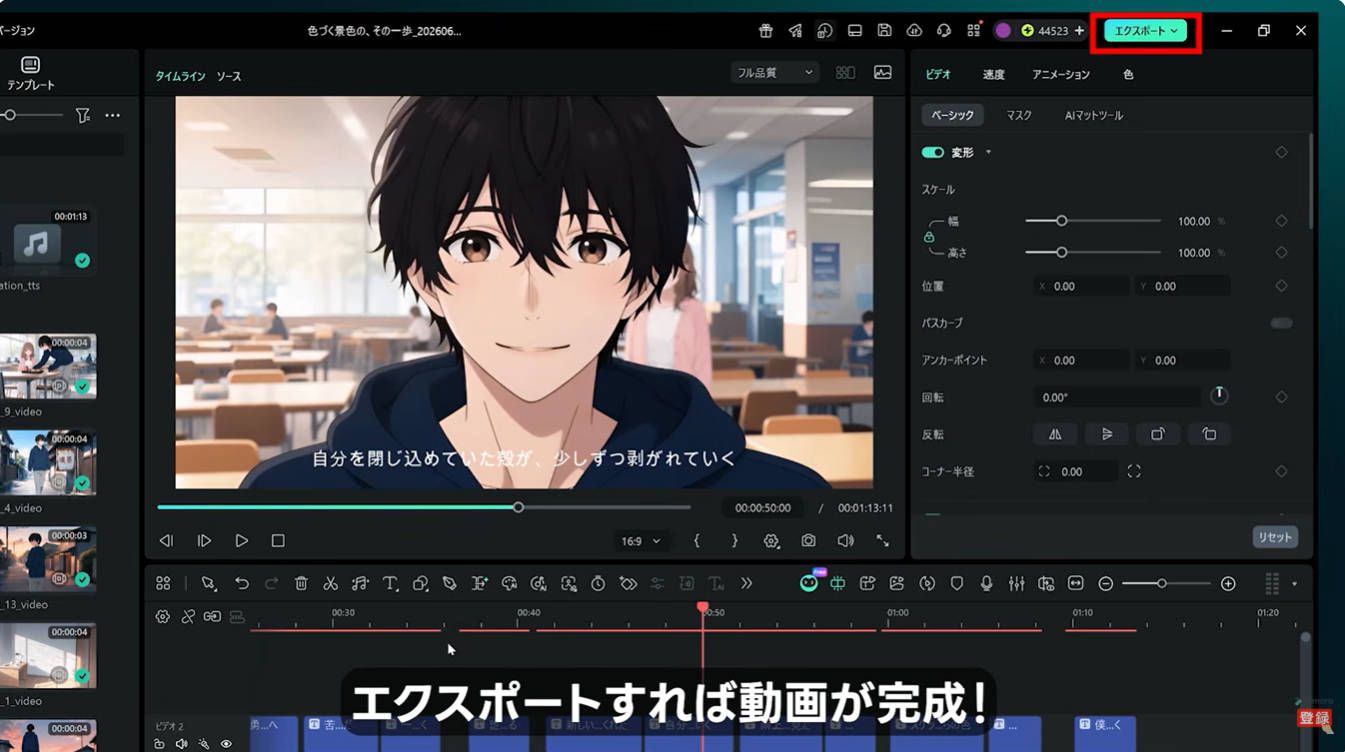Open the headset support icon

(944, 31)
